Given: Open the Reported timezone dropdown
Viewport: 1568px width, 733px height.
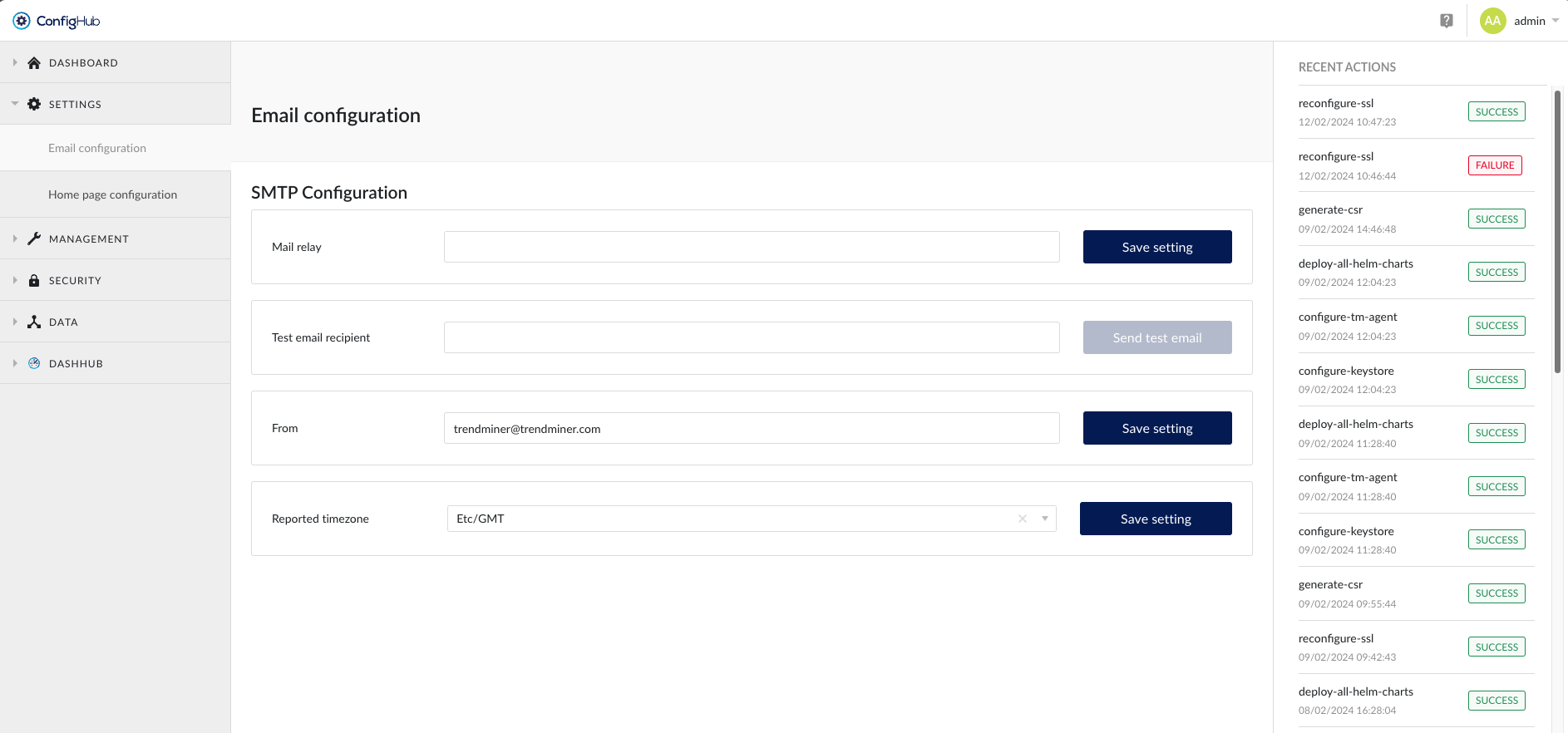Looking at the screenshot, I should (x=1045, y=519).
